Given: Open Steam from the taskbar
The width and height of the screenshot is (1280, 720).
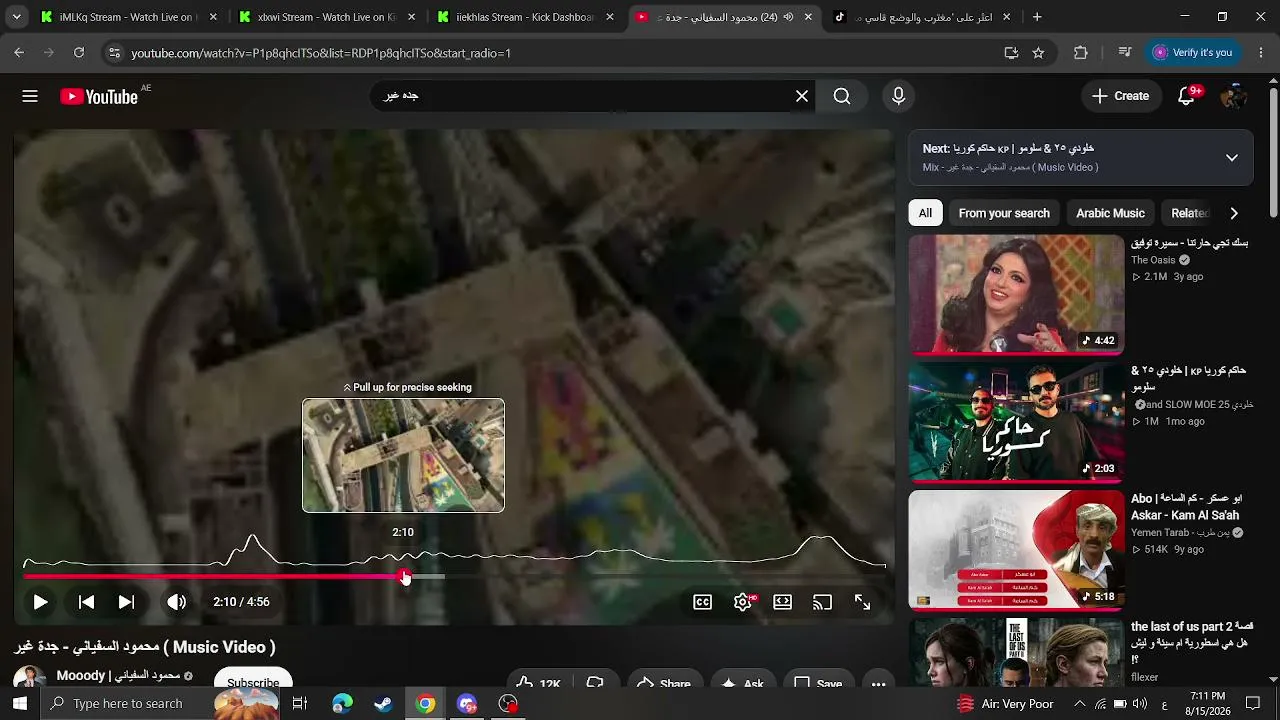Looking at the screenshot, I should click(383, 704).
